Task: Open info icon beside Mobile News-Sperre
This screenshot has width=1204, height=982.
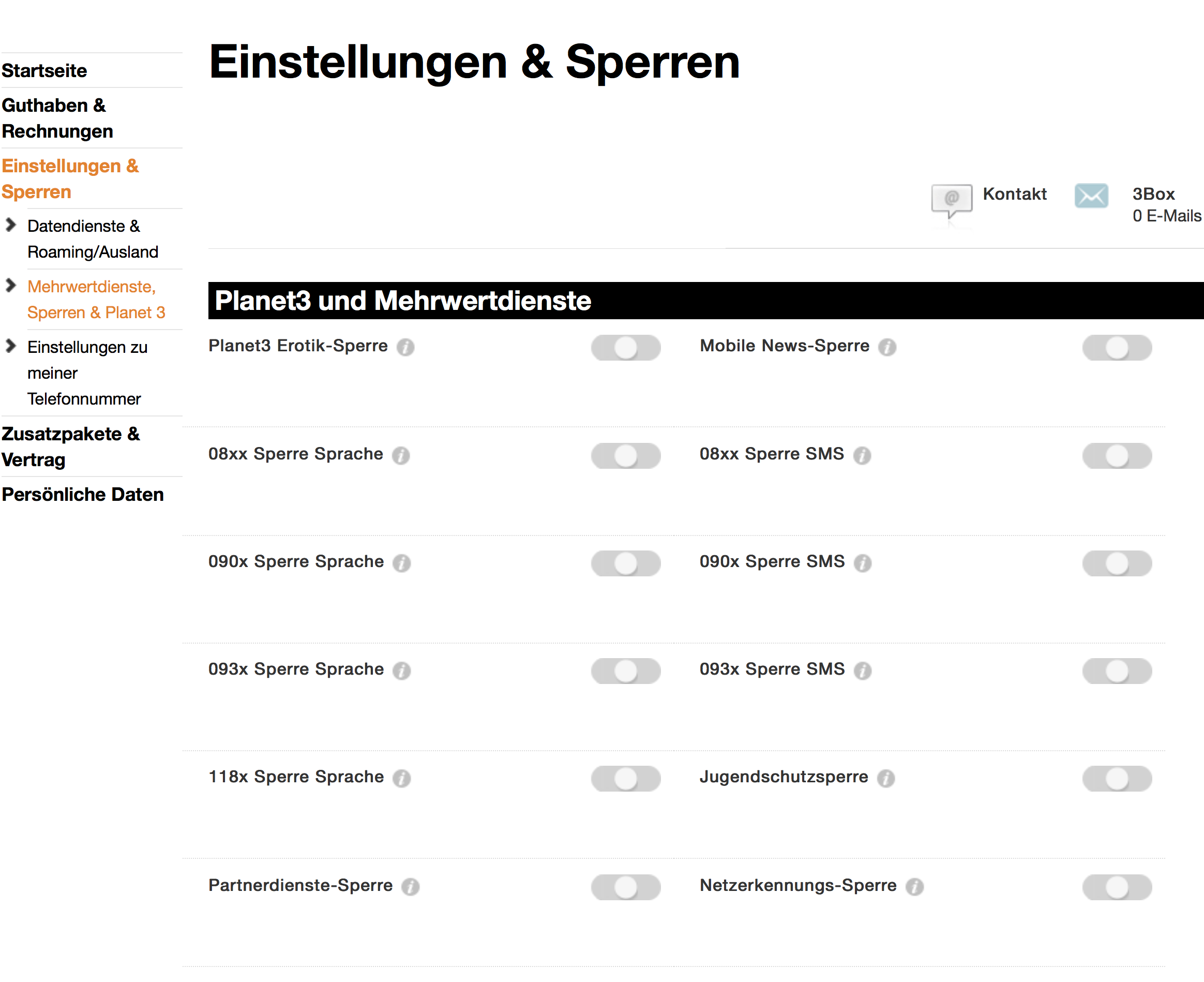Action: click(x=887, y=347)
